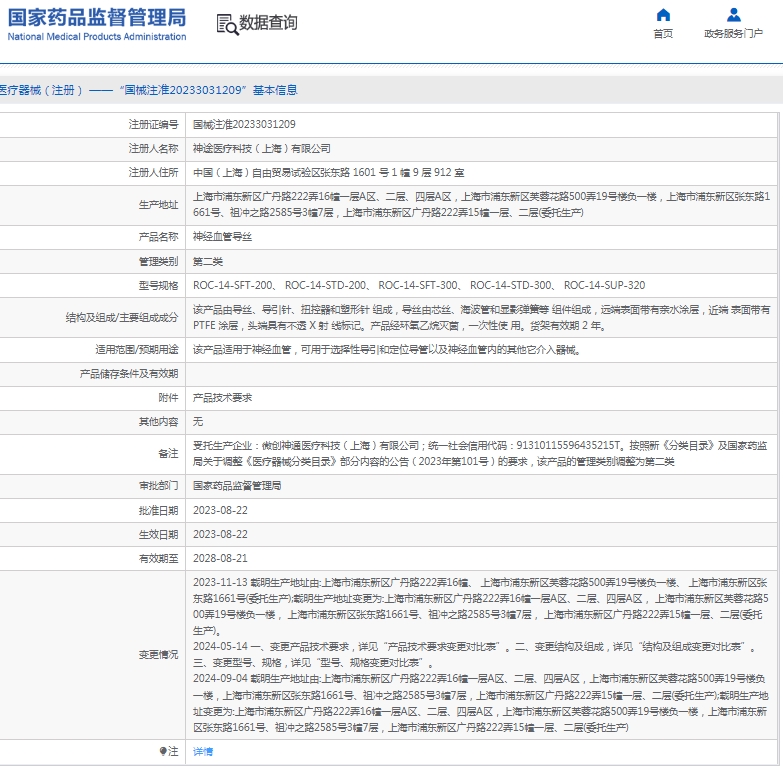Click the 审批部门 row label

(158, 485)
